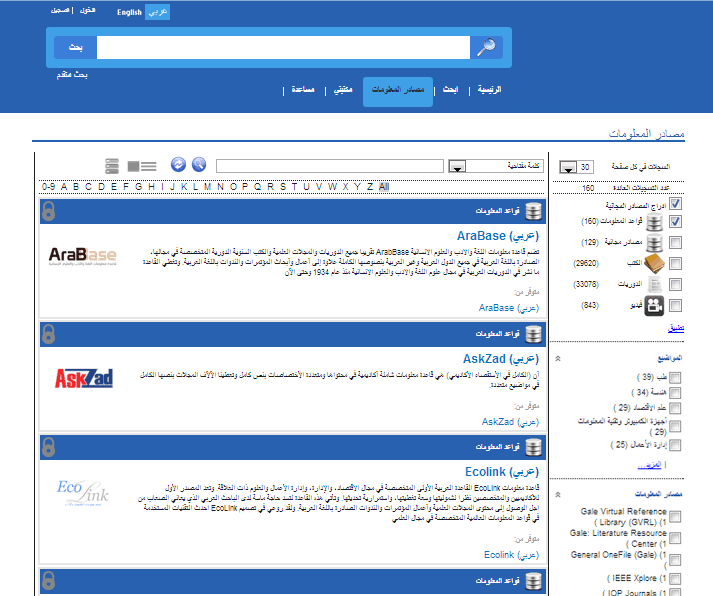Click the blue refresh arrows icon
This screenshot has width=713, height=596.
click(178, 164)
